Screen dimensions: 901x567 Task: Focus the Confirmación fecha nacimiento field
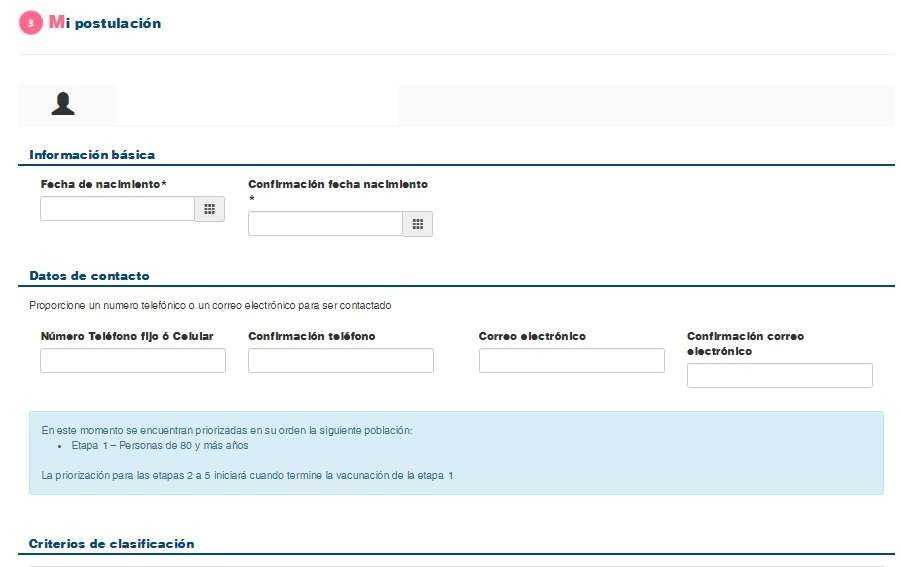tap(326, 224)
